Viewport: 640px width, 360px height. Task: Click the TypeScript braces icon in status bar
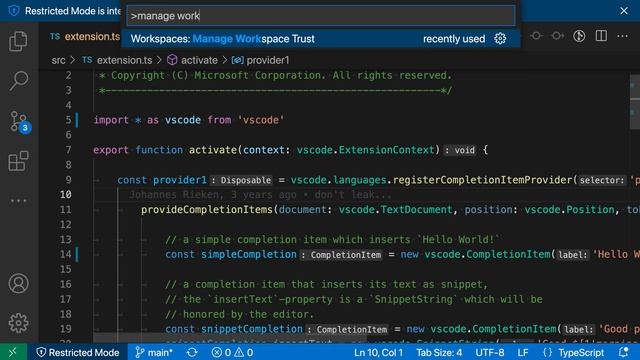click(x=547, y=352)
